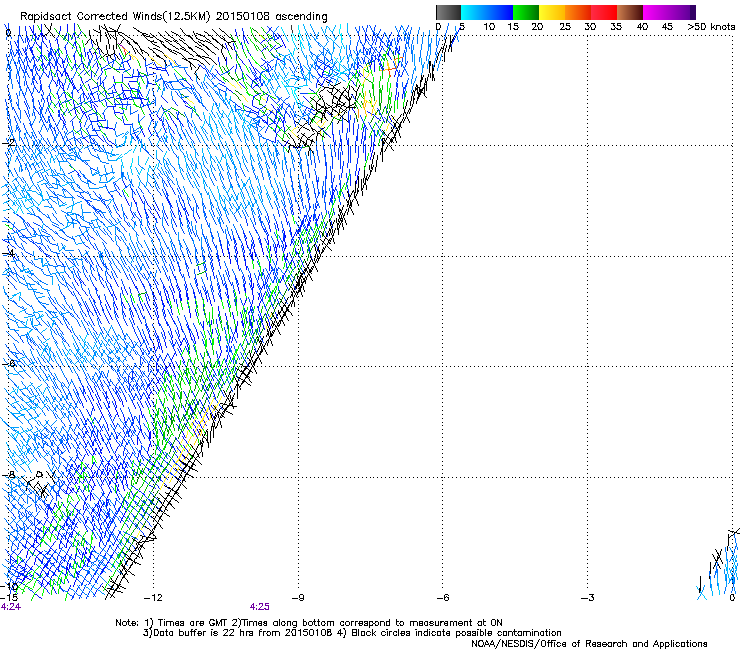Click the 'NOAA/NESDIS/Office of Research and Applications' credit
740x650 pixels.
(589, 644)
